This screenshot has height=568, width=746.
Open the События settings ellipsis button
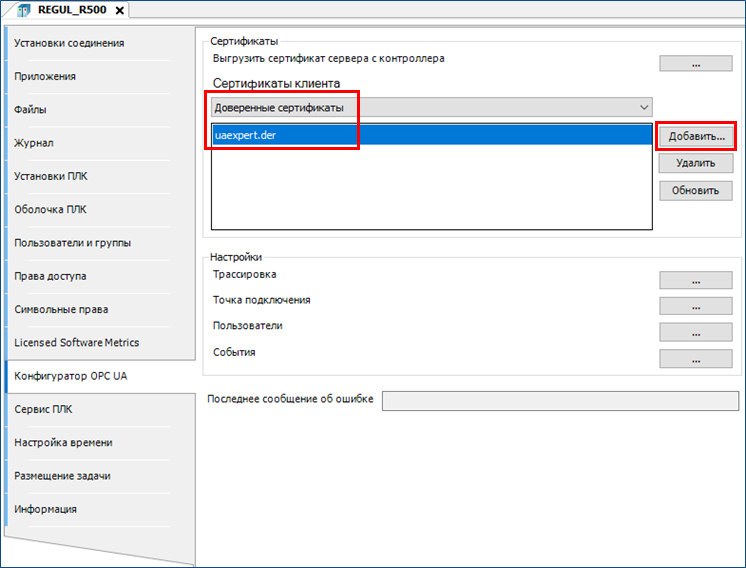(x=696, y=358)
